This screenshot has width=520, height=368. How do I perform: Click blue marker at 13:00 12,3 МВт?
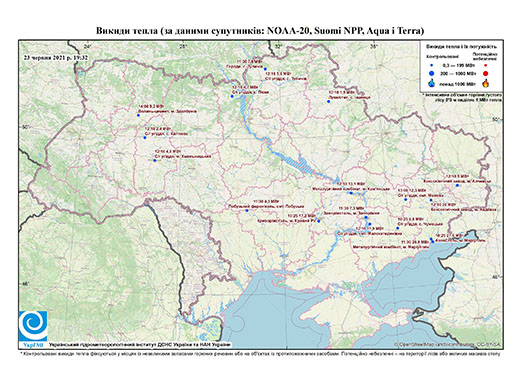[x=406, y=199]
